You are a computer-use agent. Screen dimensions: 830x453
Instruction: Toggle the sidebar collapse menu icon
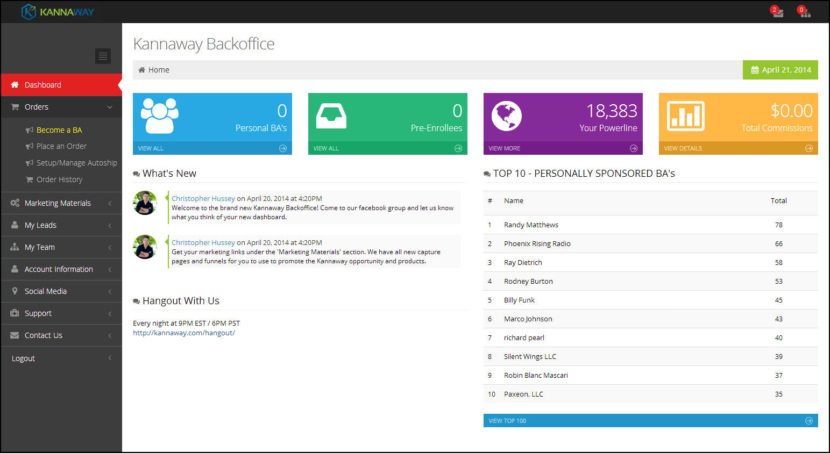point(103,56)
